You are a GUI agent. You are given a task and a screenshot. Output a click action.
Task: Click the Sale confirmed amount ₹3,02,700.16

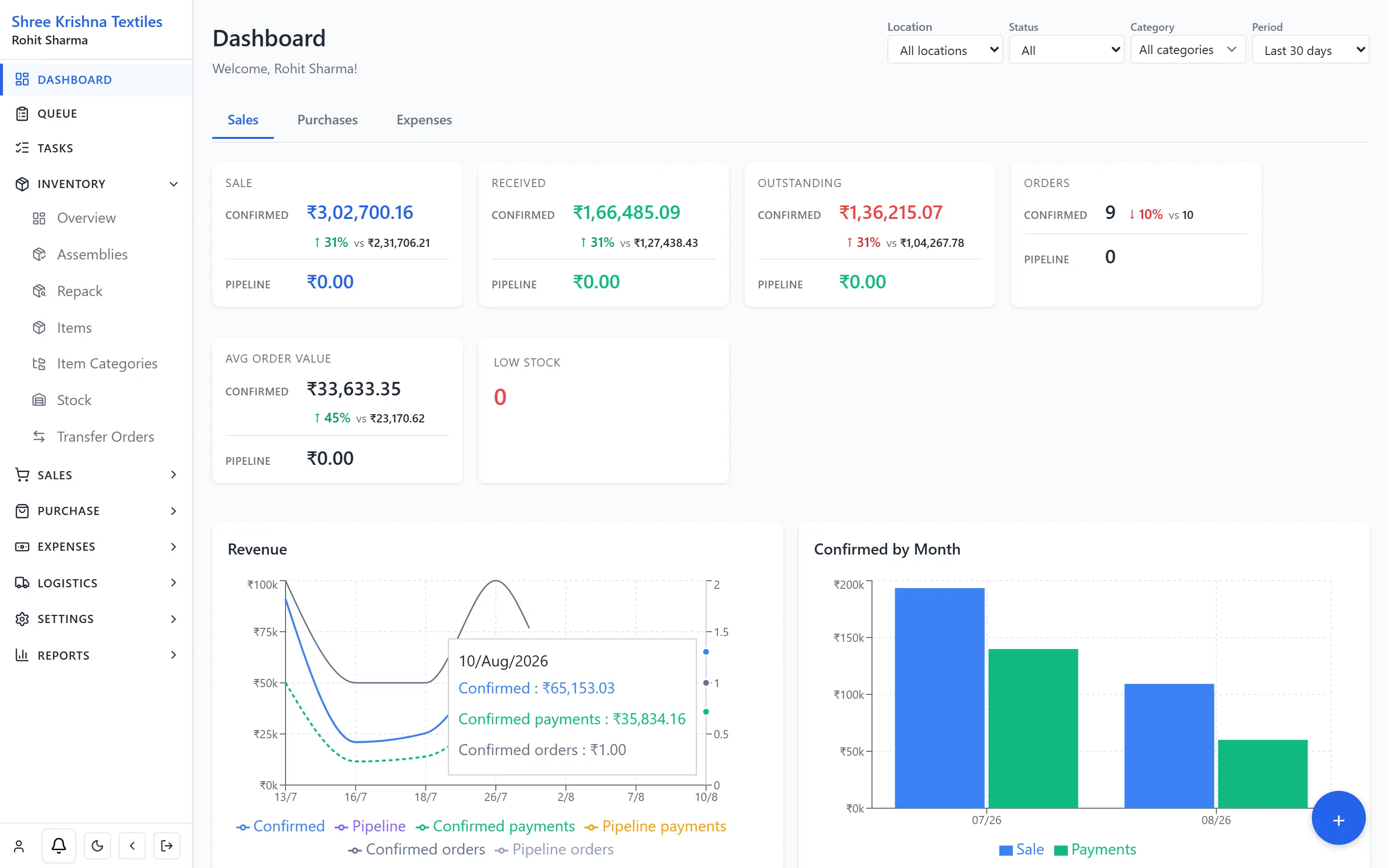360,212
